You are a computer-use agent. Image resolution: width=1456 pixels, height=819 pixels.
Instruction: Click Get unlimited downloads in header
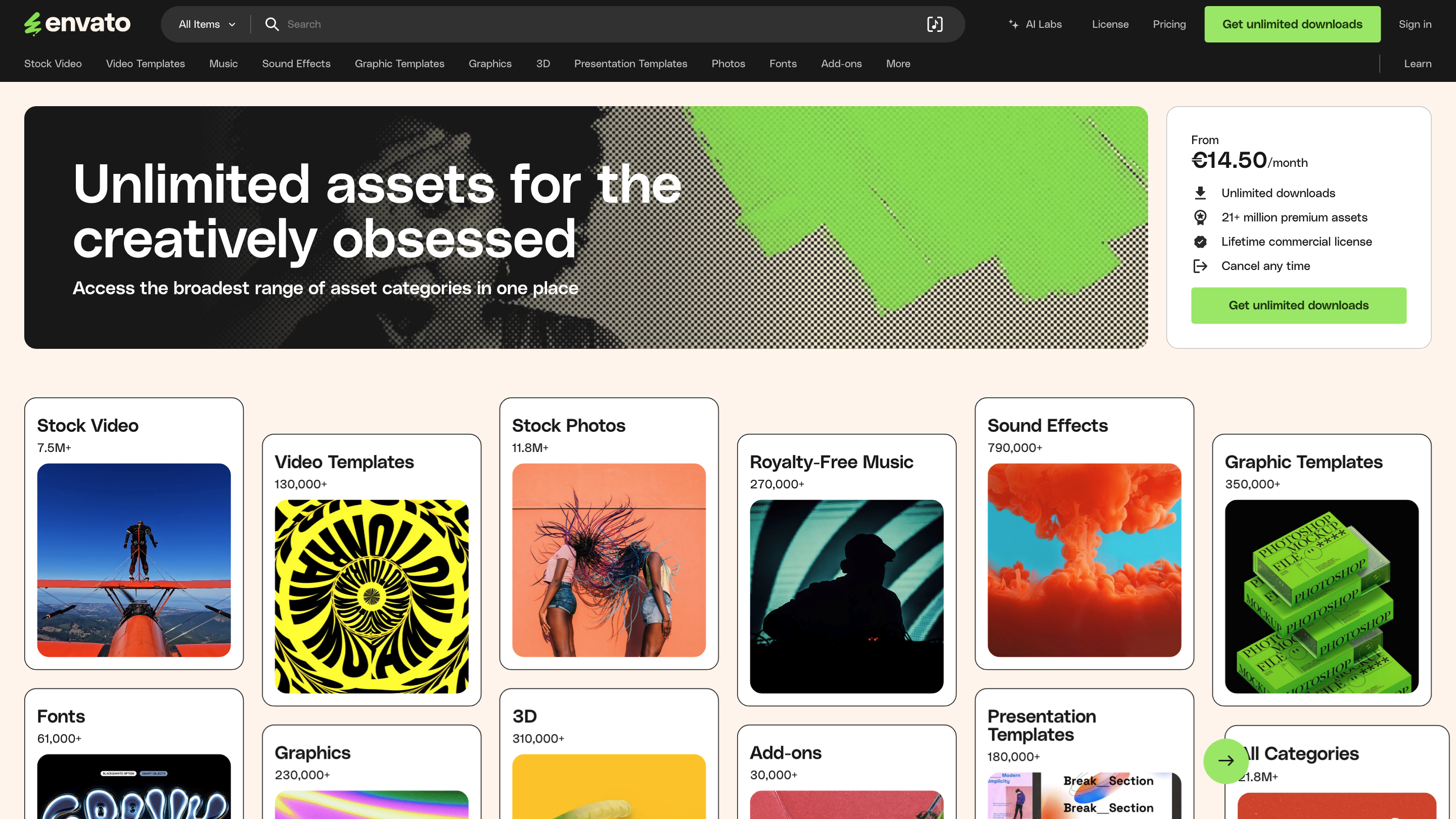click(1292, 24)
